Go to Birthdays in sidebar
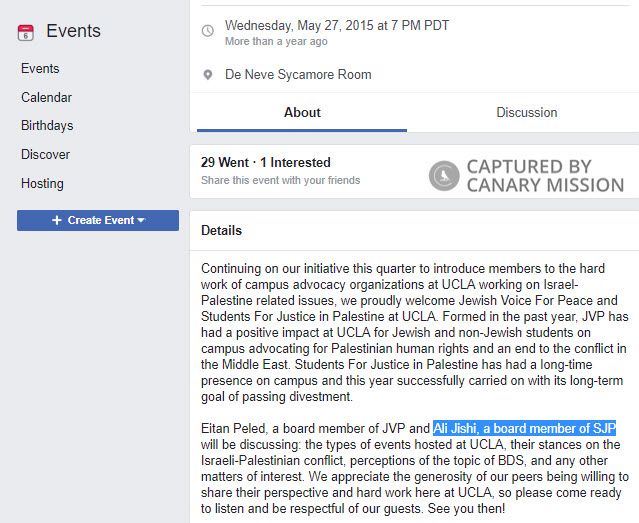 click(47, 126)
